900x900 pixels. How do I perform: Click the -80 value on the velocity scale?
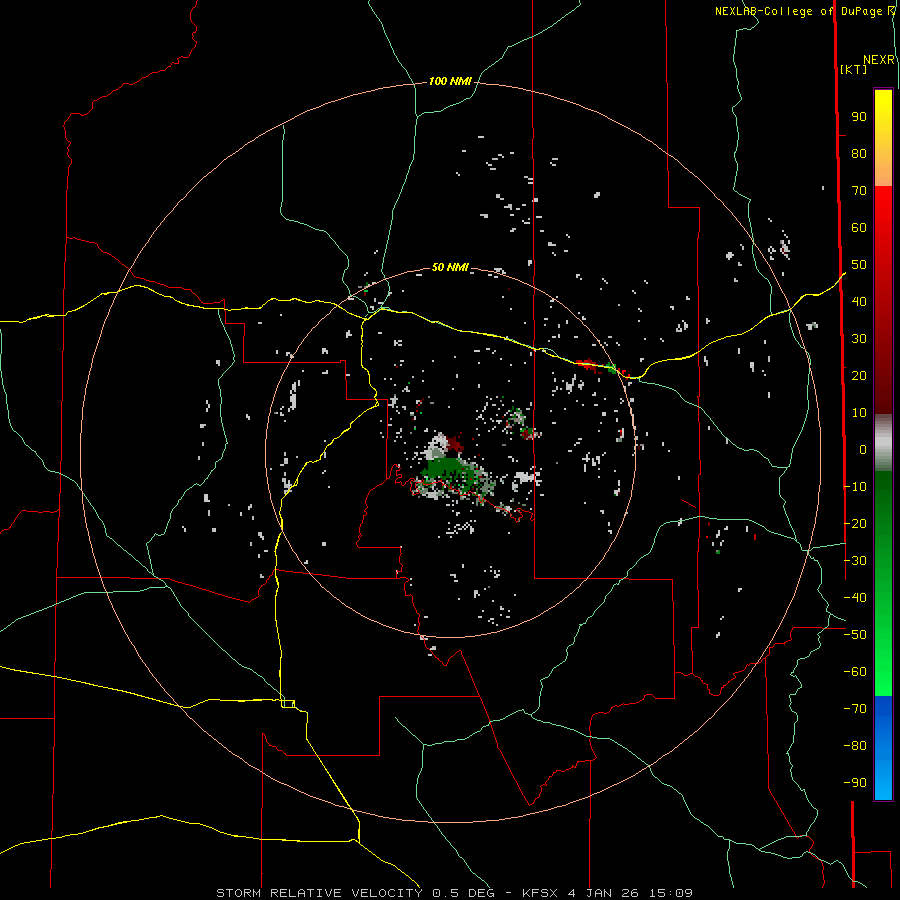click(855, 746)
